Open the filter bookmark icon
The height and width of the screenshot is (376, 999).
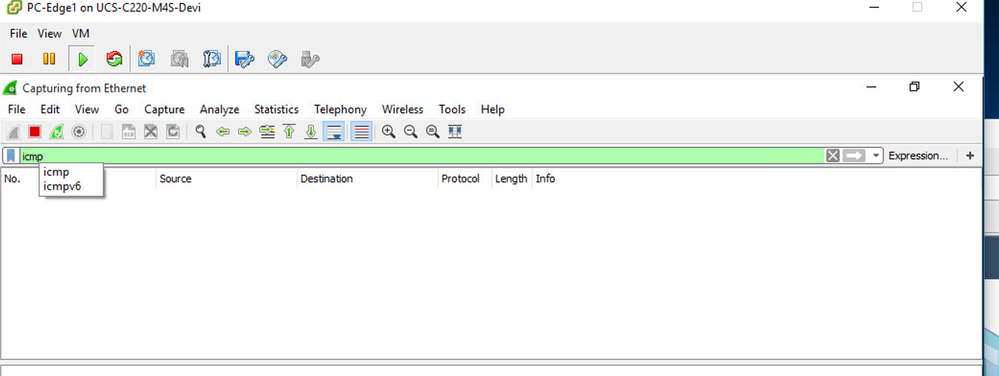coord(11,155)
